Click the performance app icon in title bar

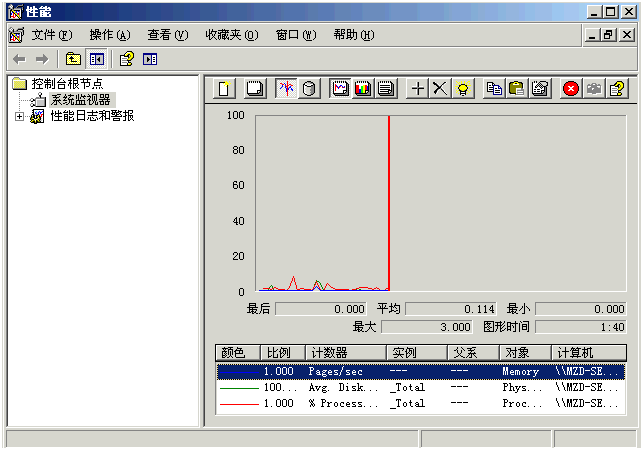pos(16,12)
